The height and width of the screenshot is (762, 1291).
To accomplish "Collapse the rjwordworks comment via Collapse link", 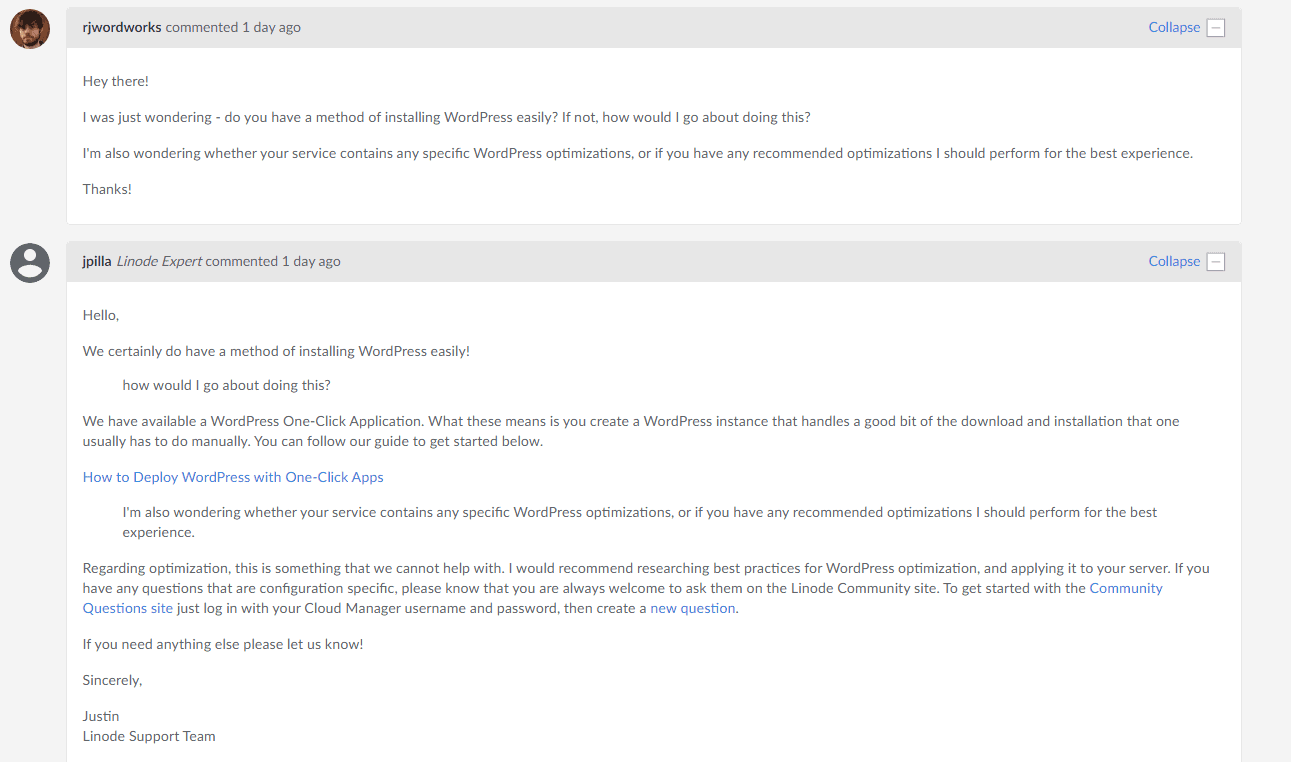I will [1174, 27].
